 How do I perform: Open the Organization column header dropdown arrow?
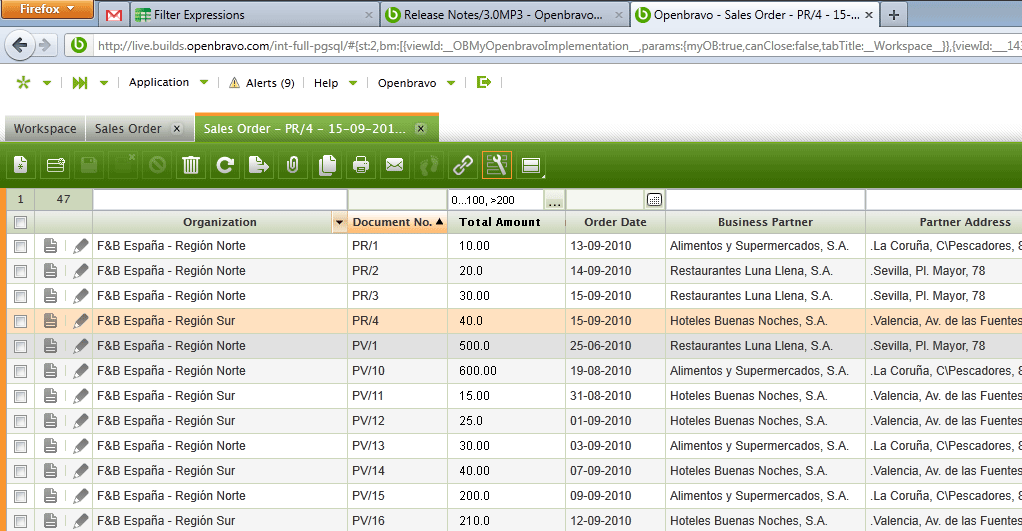340,222
